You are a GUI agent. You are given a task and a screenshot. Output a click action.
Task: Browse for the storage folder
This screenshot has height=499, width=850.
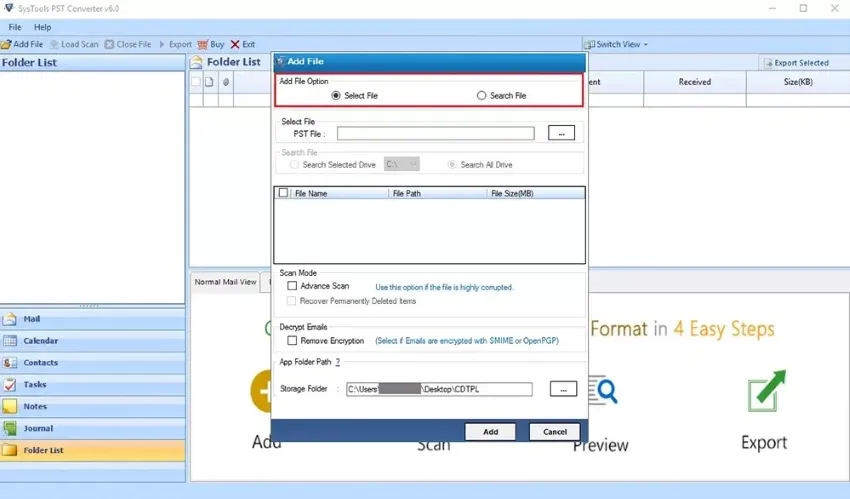click(563, 389)
